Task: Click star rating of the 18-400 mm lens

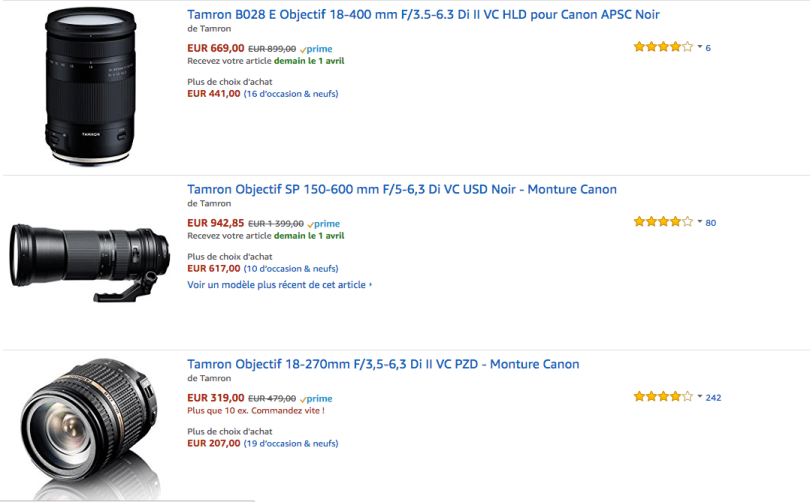Action: (x=662, y=47)
